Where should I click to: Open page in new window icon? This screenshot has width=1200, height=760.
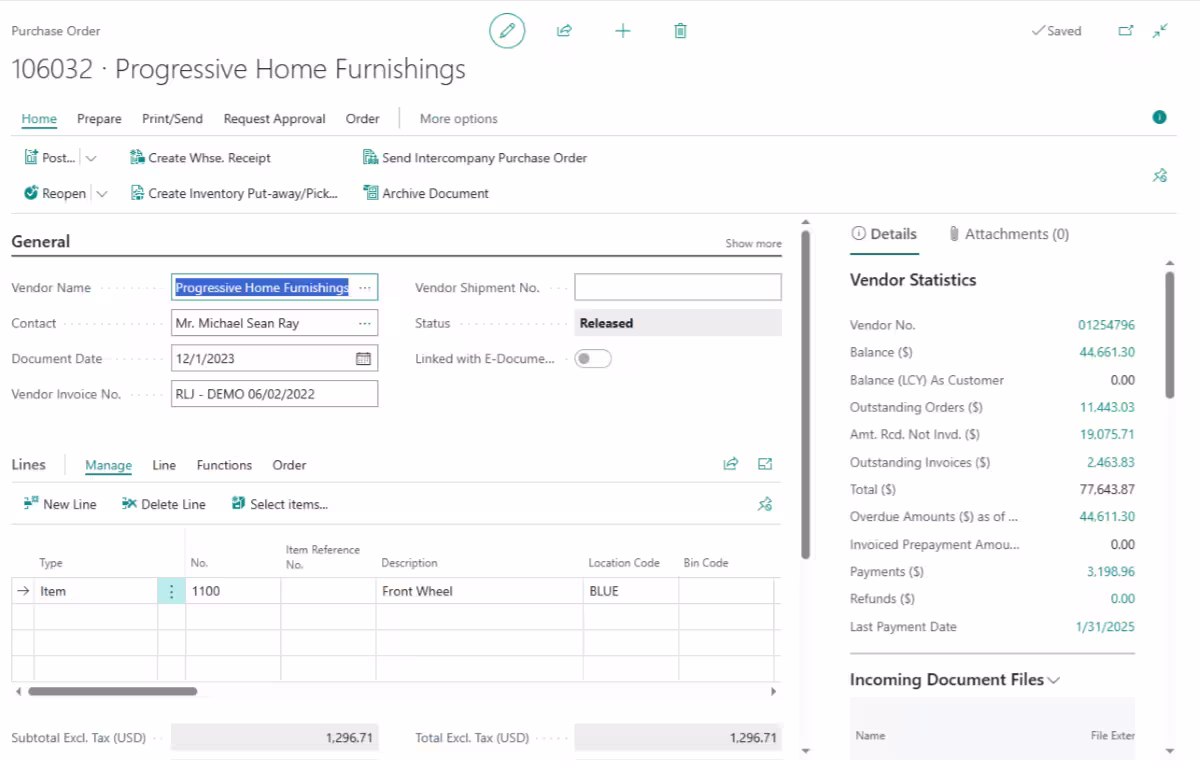(x=1126, y=31)
